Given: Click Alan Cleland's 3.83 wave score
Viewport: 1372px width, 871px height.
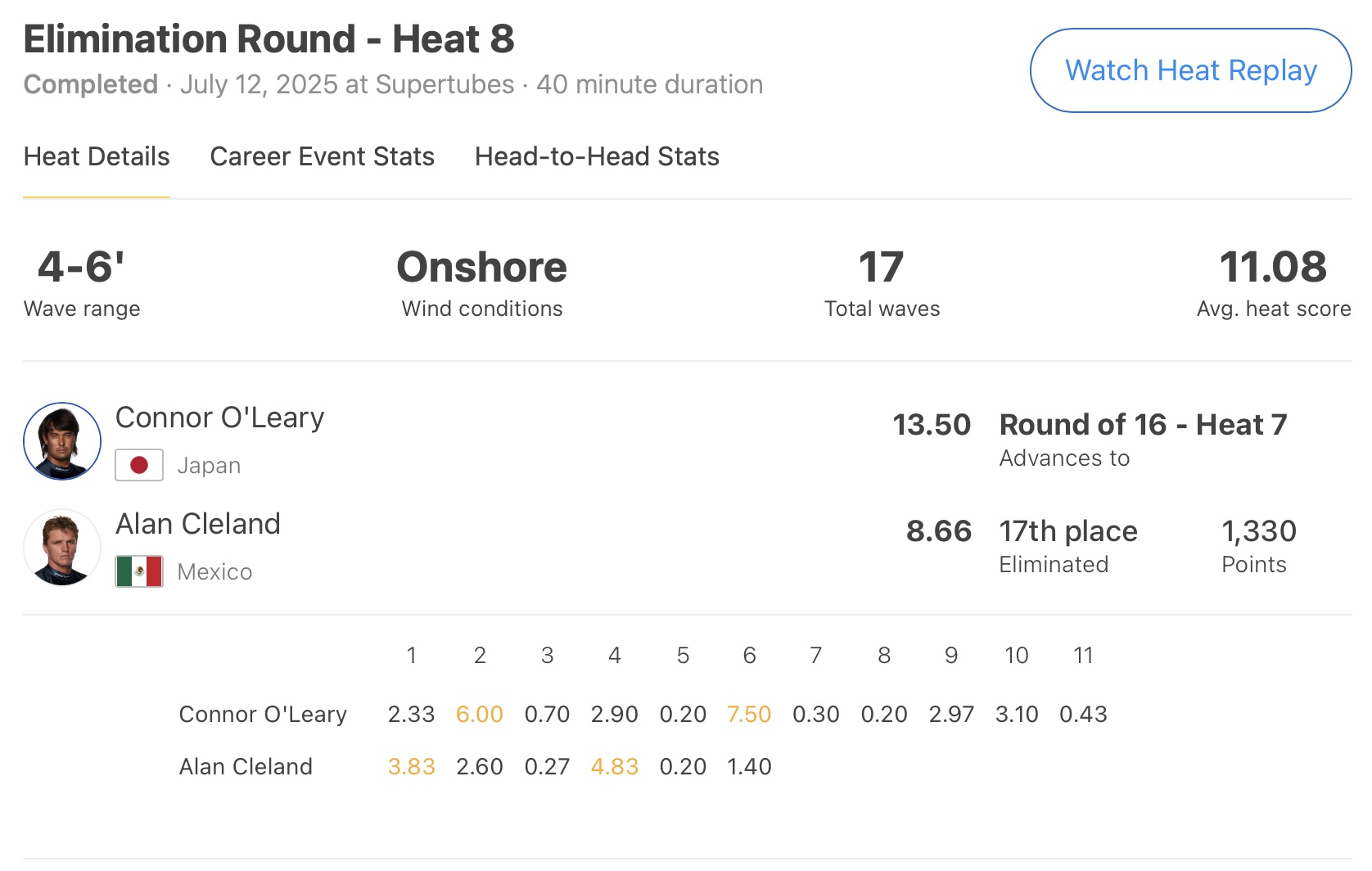Looking at the screenshot, I should [x=411, y=767].
